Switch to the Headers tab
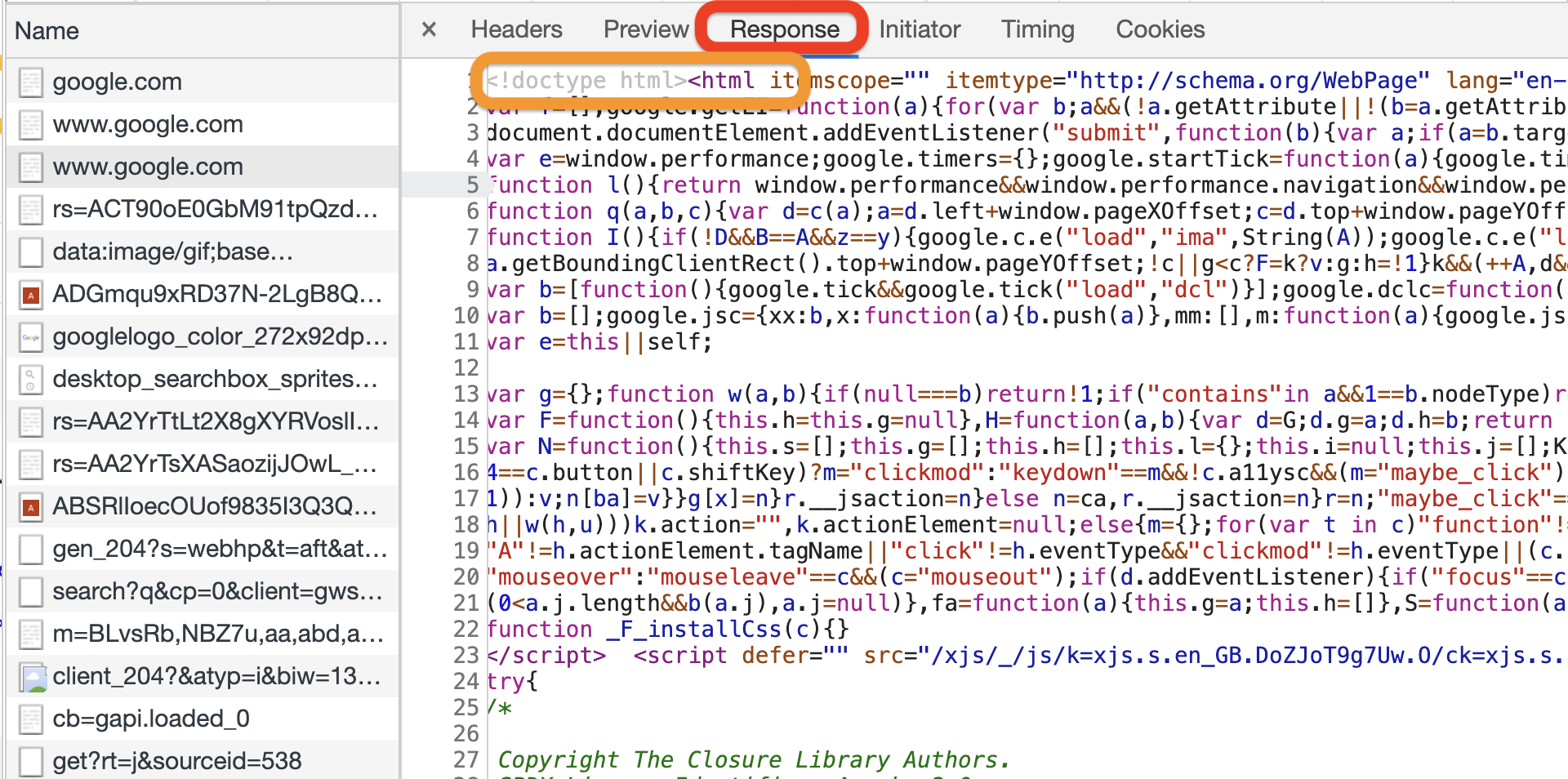 coord(516,30)
